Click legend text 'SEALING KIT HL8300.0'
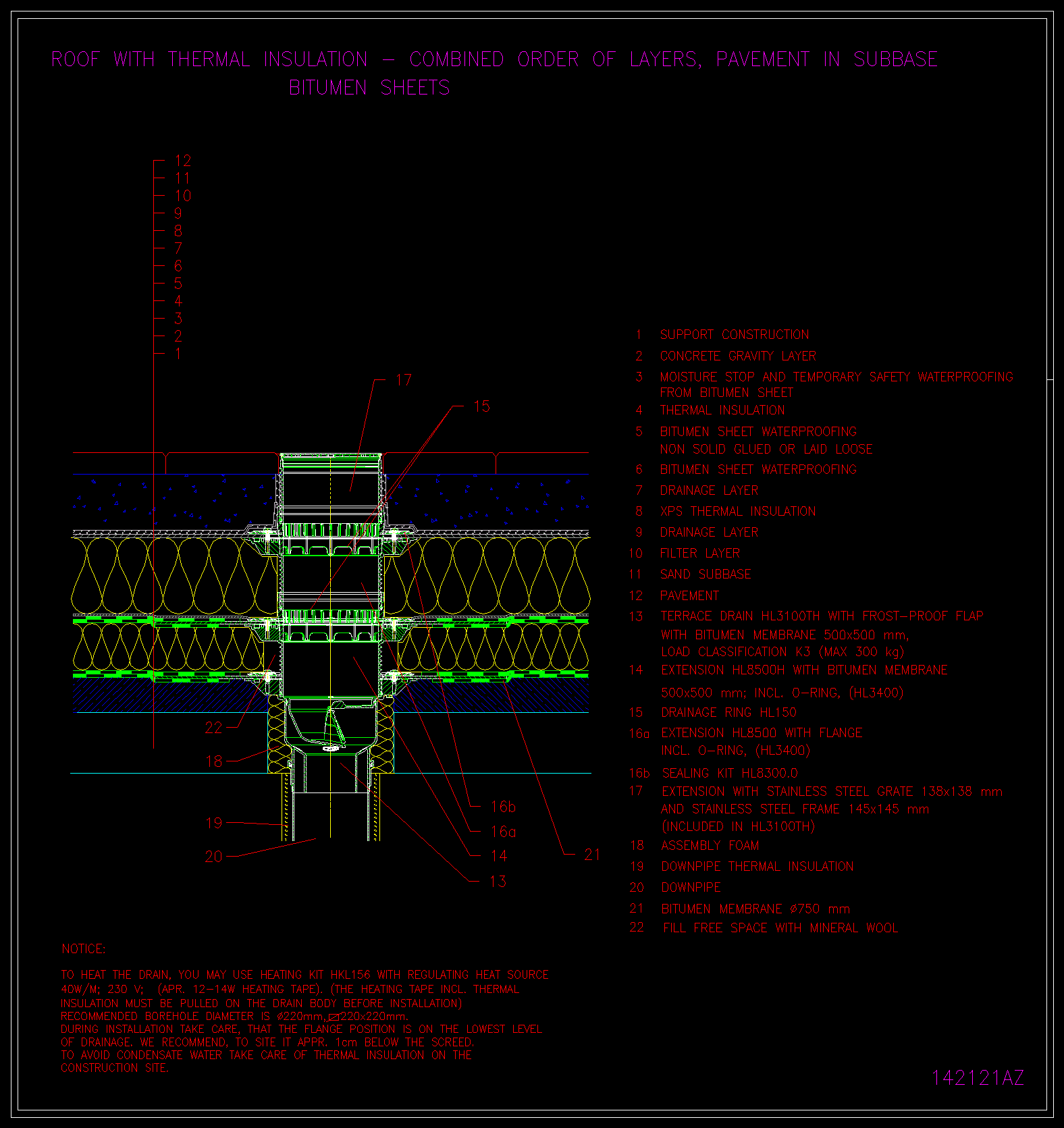 click(730, 773)
